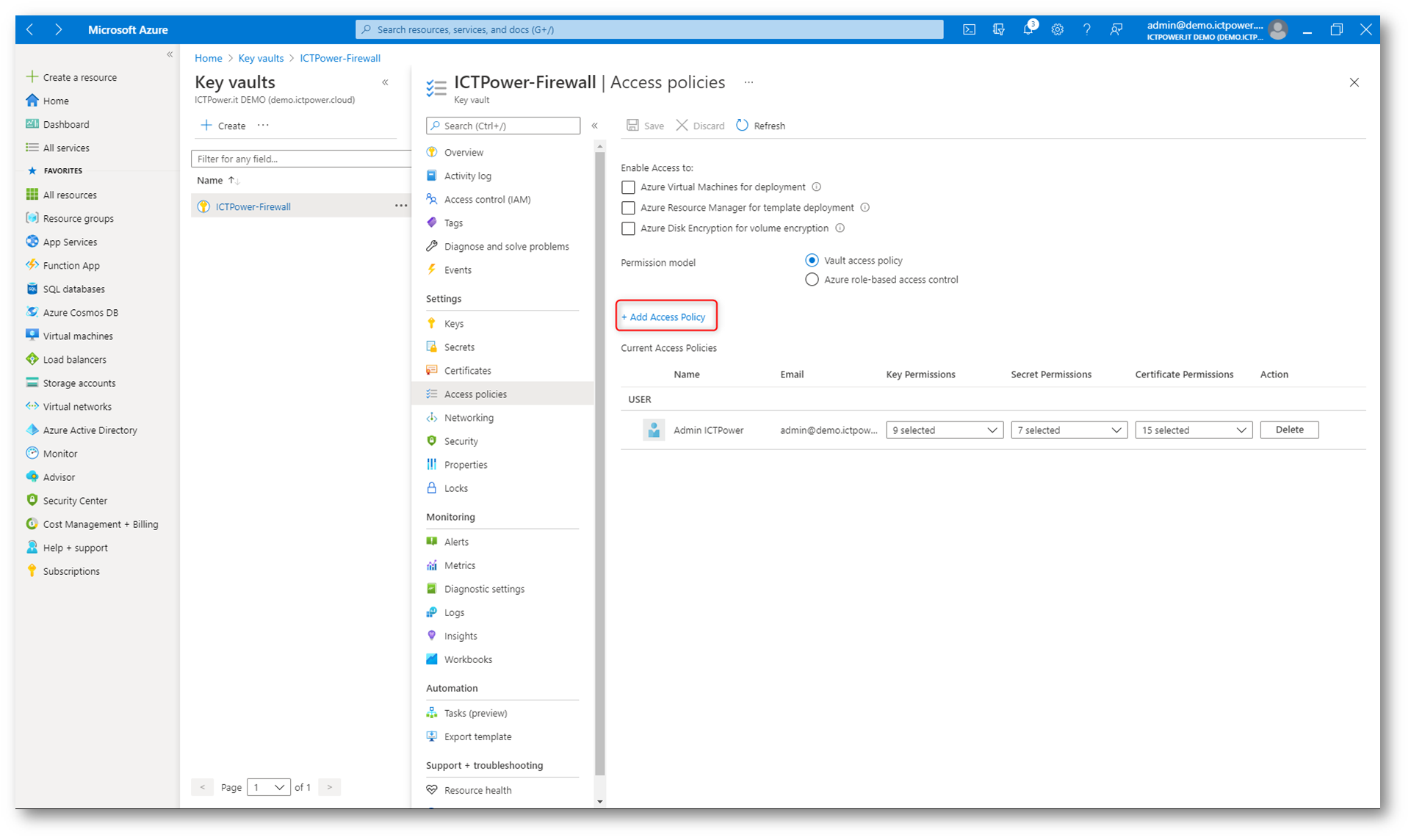Open Cloud Shell icon in top bar
Viewport: 1411px width, 840px height.
(x=969, y=29)
